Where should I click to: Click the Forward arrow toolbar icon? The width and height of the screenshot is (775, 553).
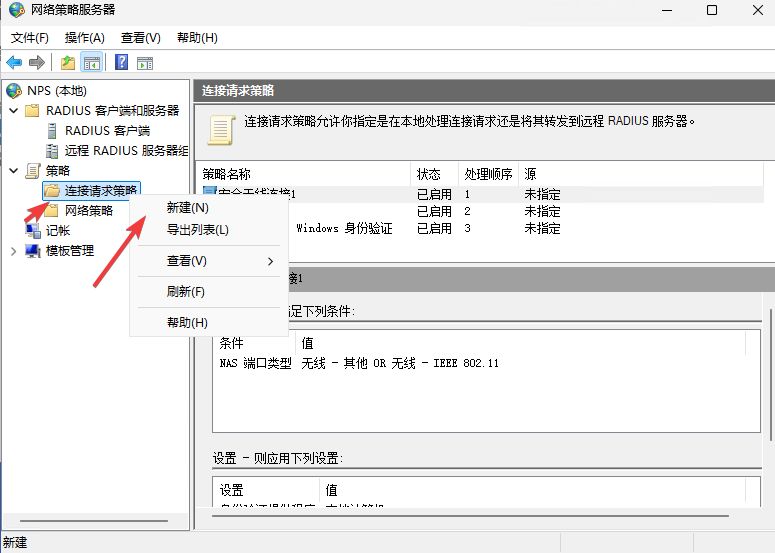tap(37, 63)
